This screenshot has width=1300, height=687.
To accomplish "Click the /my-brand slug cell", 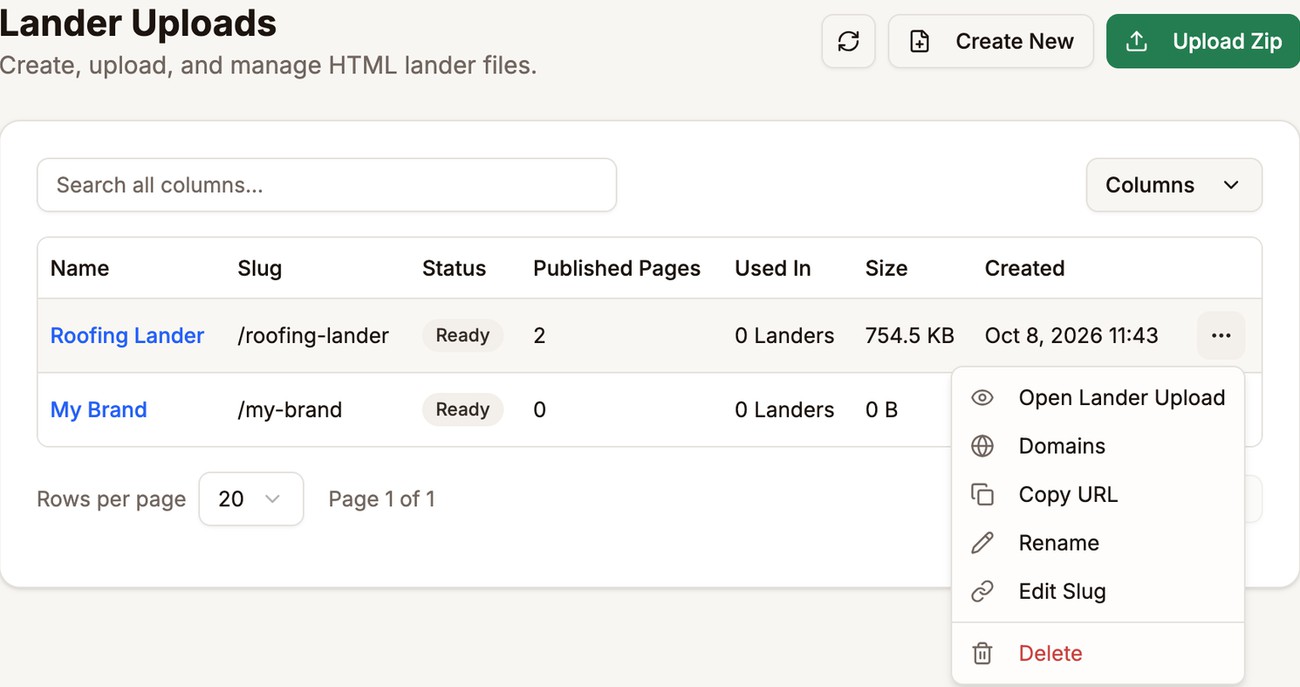I will tap(290, 410).
